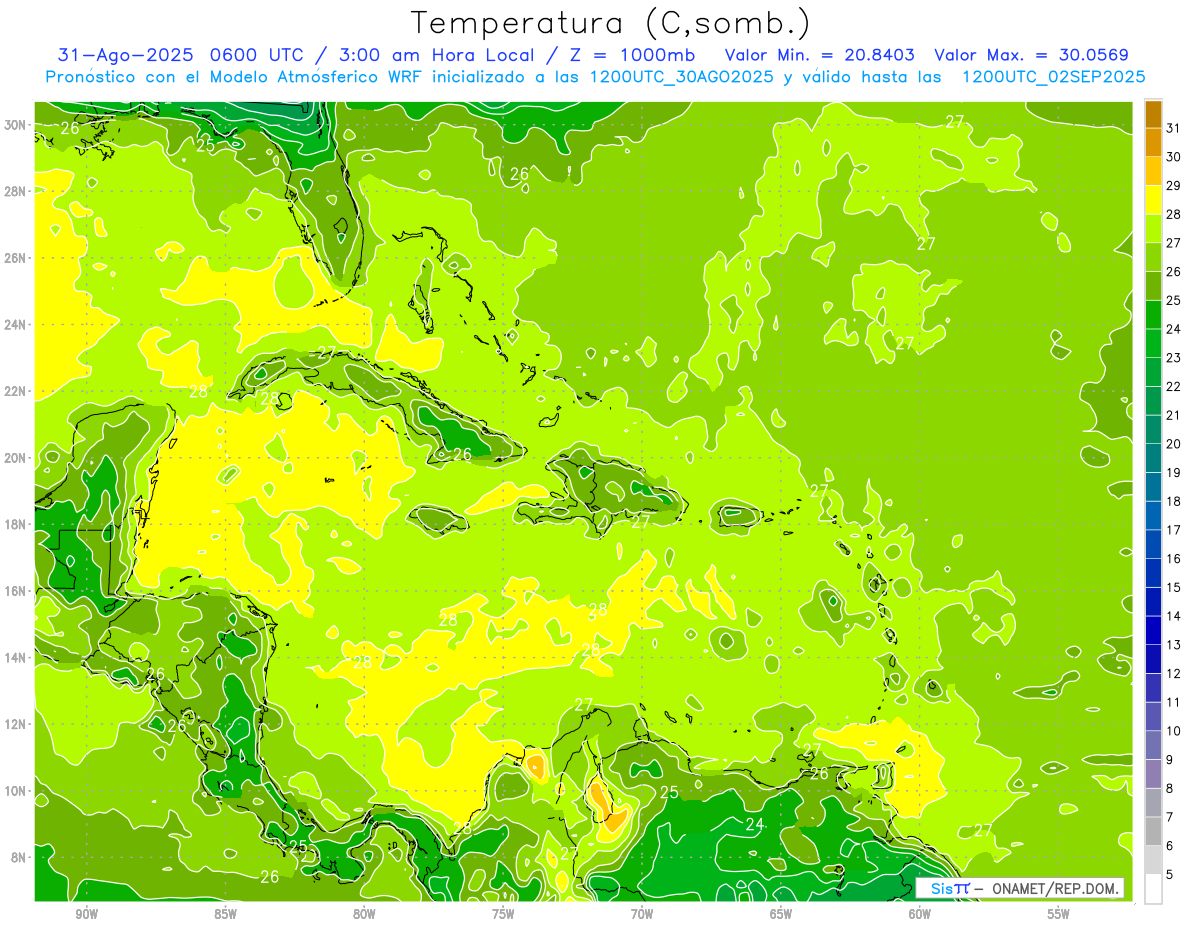Screen dimensions: 1200x927
Task: Click the "85W" longitude axis label
Action: [x=226, y=914]
